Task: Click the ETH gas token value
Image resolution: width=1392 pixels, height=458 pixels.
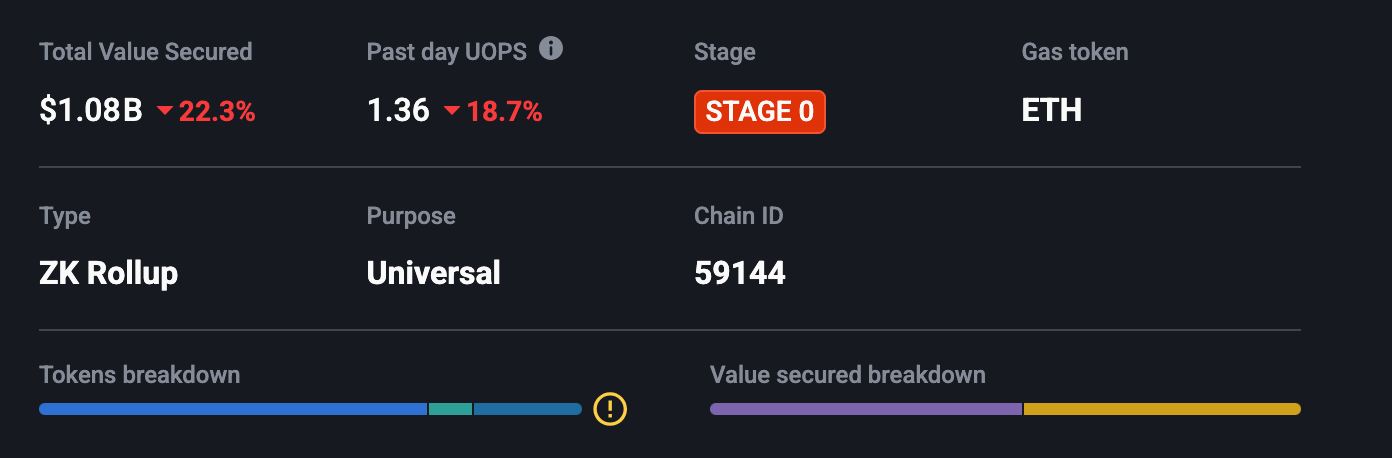Action: 1051,110
